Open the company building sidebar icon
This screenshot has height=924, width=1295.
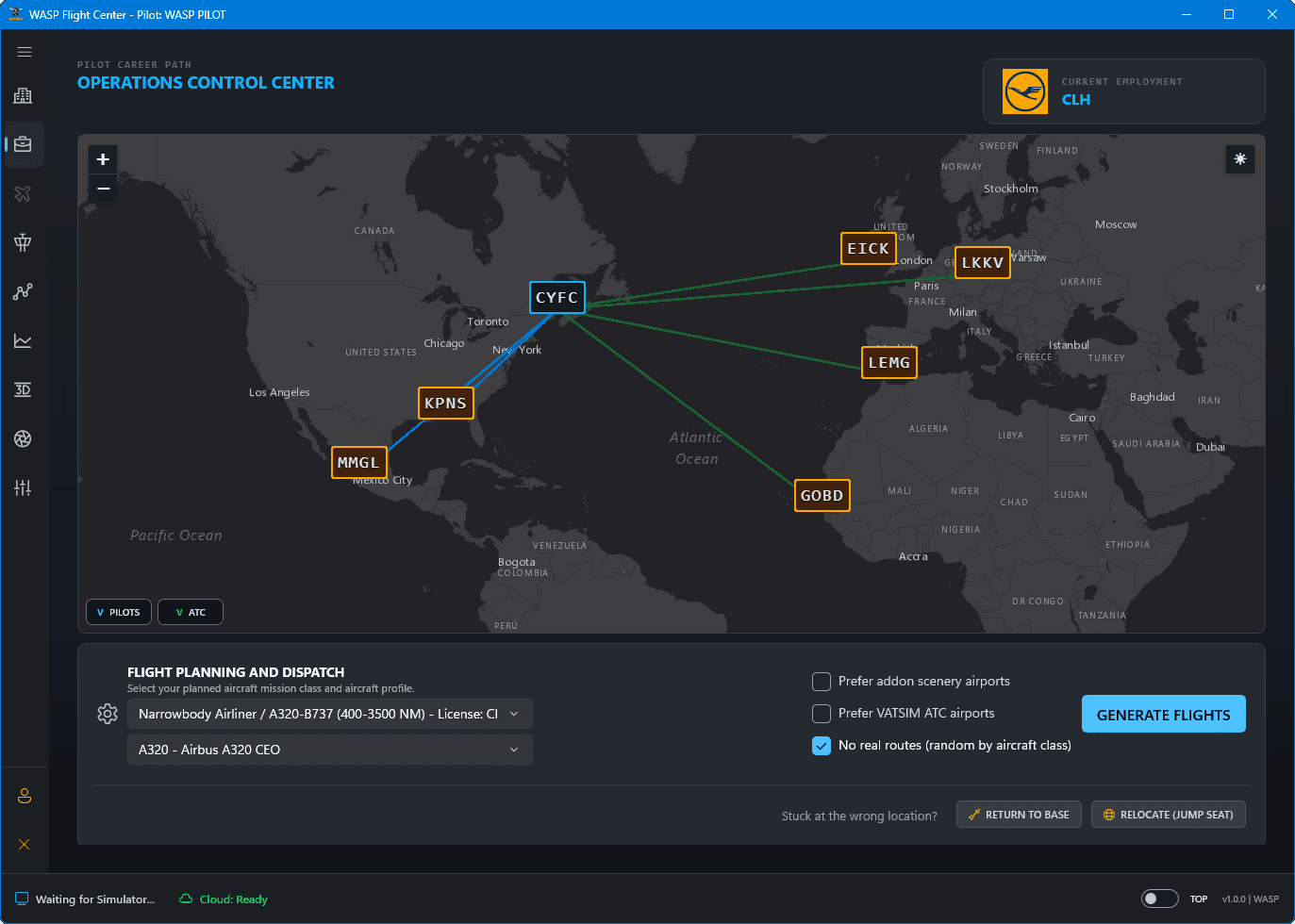24,95
